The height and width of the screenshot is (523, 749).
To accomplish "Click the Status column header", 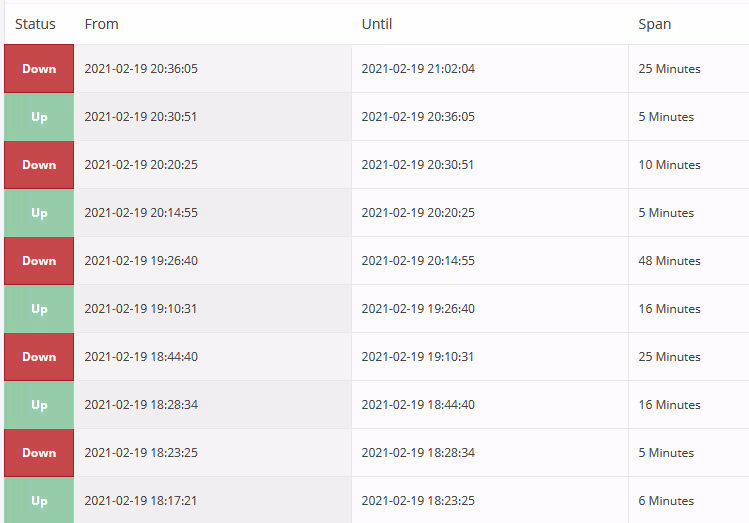I will click(x=35, y=24).
